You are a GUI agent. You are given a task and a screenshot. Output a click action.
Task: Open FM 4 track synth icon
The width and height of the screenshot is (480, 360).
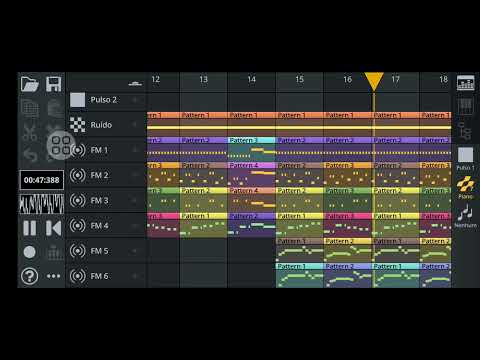(x=78, y=226)
